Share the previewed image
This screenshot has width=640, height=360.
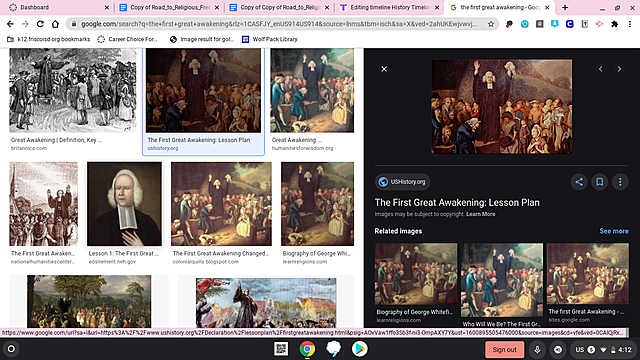point(579,182)
